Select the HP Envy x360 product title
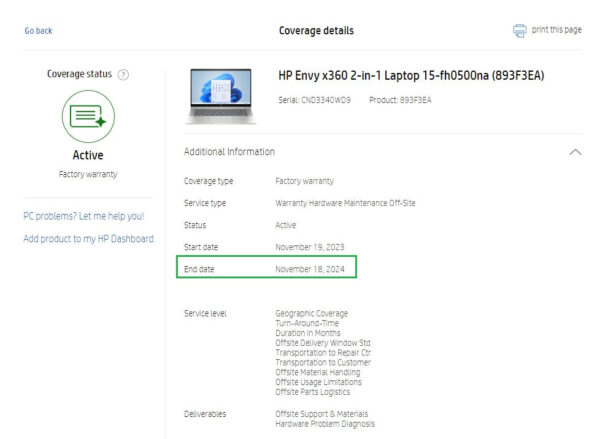 tap(411, 75)
